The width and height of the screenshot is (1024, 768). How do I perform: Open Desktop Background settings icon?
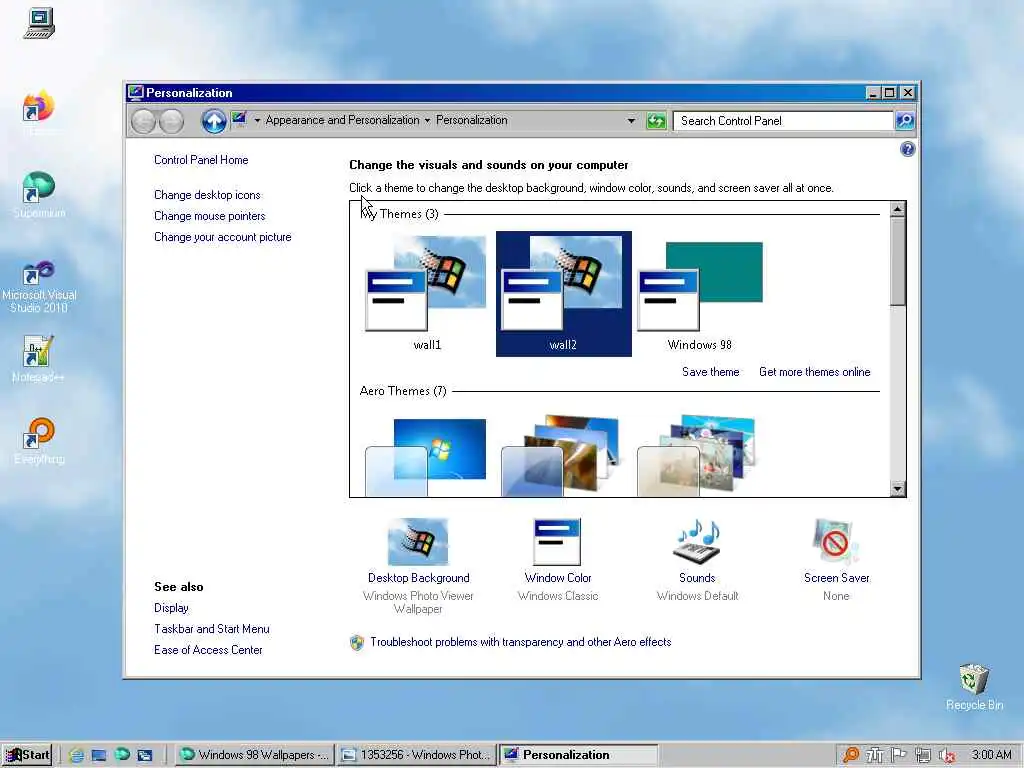(418, 541)
